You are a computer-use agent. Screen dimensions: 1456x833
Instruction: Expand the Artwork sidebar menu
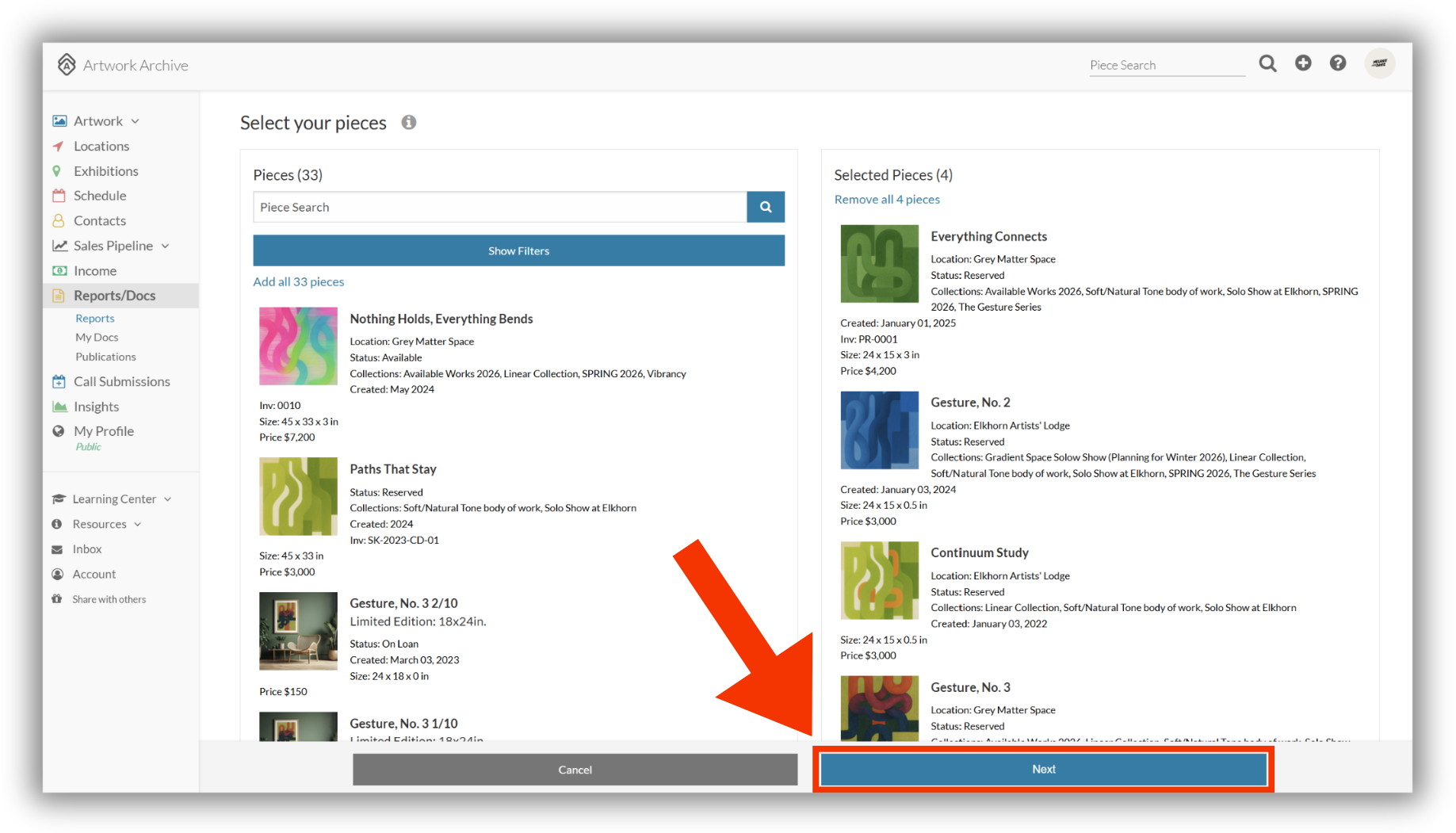coord(136,121)
